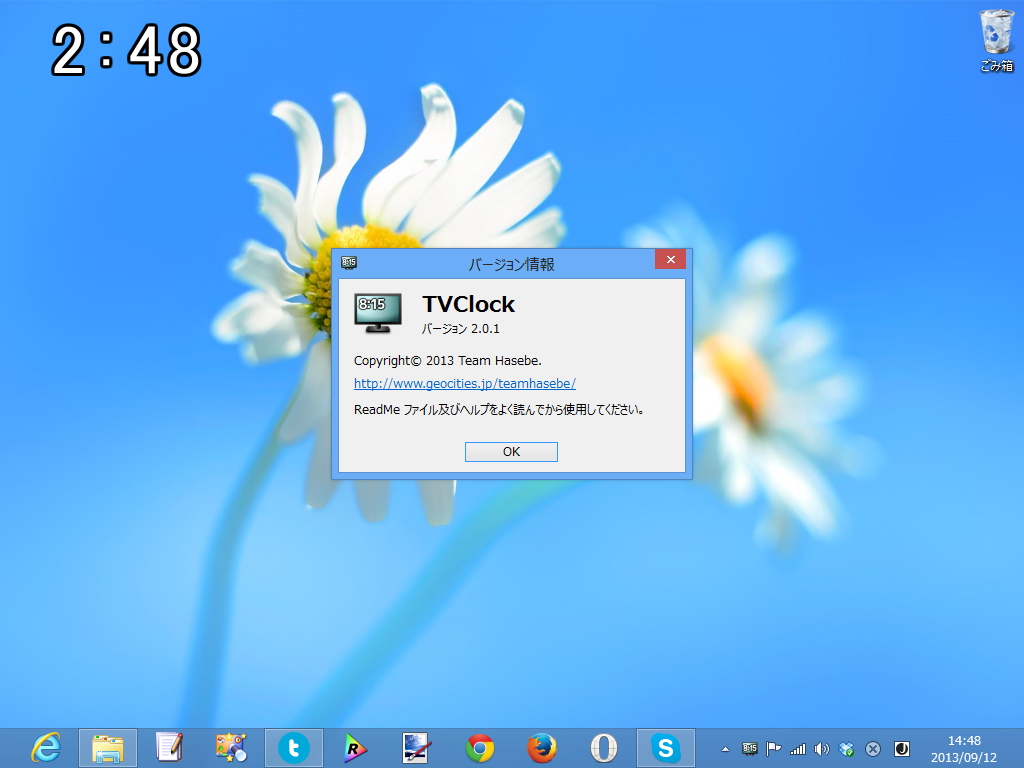
Task: Launch Skype from the taskbar
Action: click(667, 748)
